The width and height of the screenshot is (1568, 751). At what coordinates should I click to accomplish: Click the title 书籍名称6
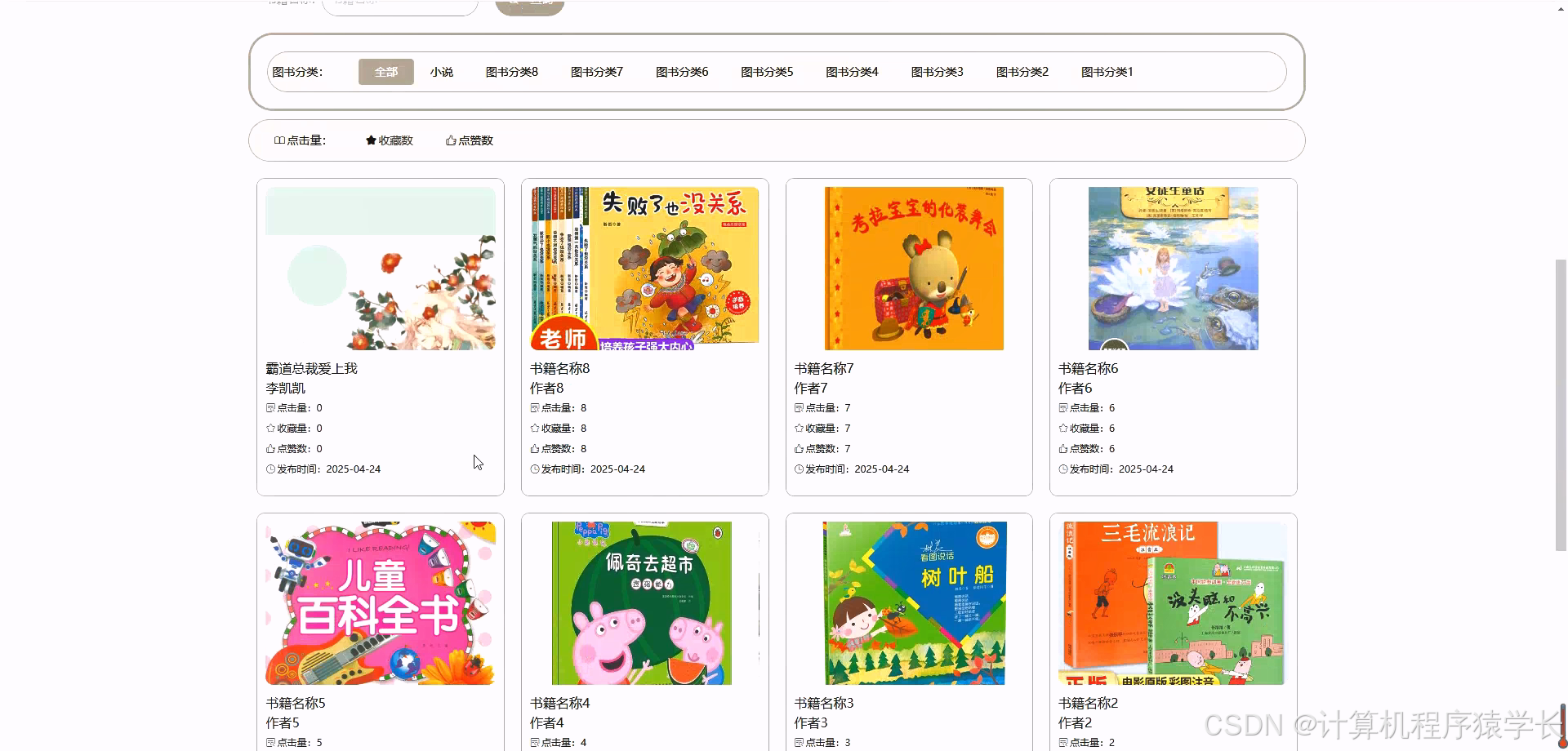pos(1089,369)
